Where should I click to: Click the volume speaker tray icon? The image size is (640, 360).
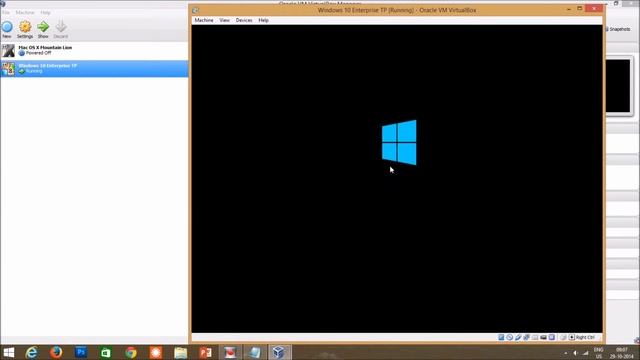576,353
